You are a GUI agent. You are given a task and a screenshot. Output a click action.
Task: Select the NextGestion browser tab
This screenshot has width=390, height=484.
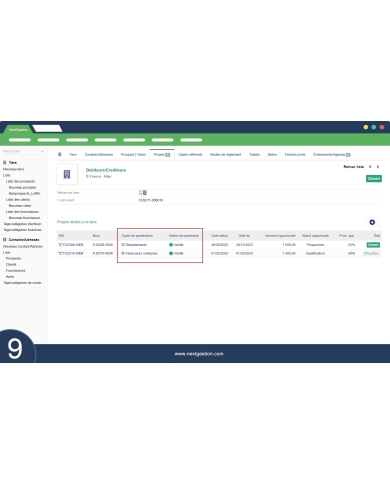tap(18, 129)
